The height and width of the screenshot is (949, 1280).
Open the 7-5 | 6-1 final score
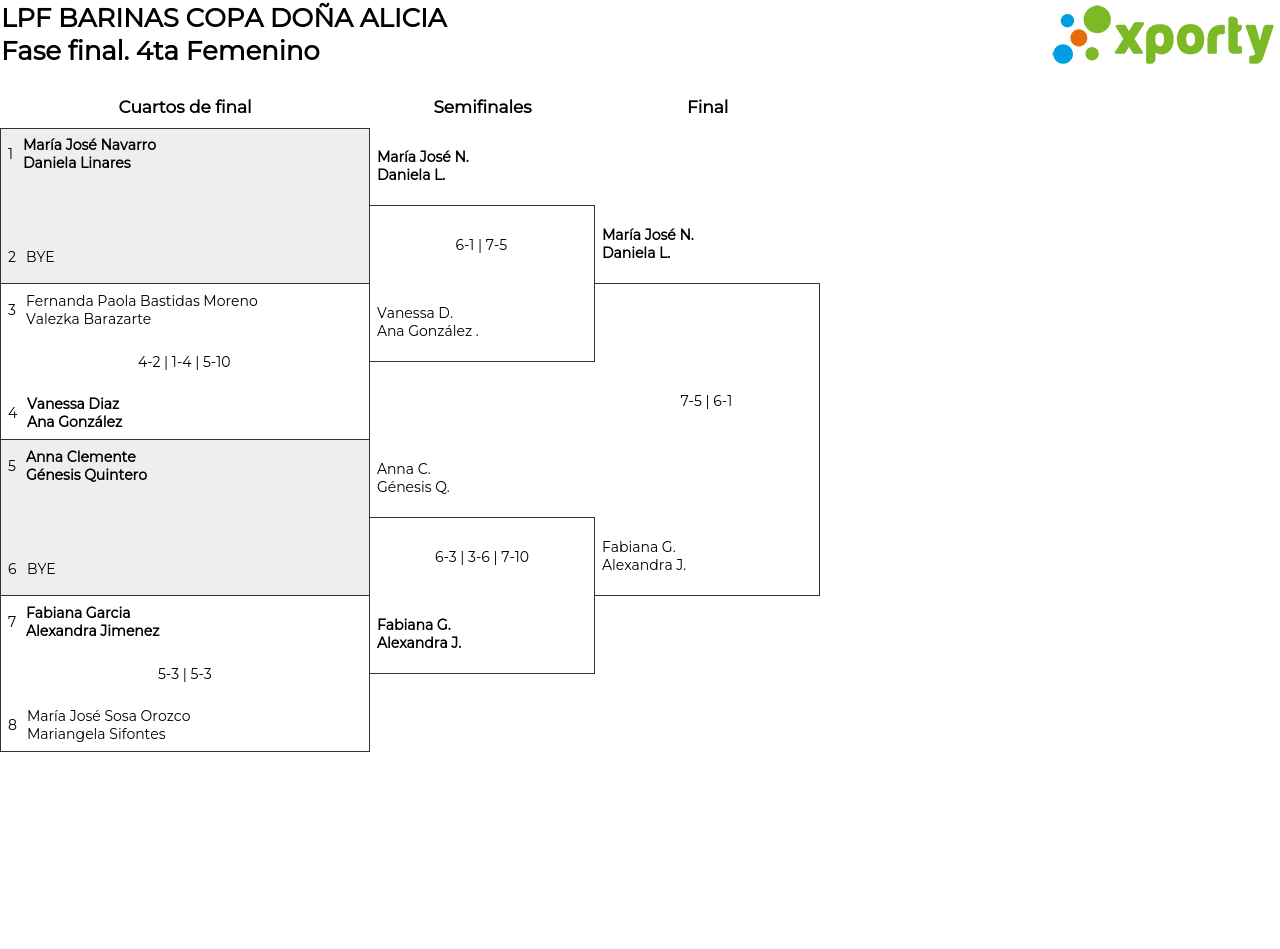tap(706, 401)
